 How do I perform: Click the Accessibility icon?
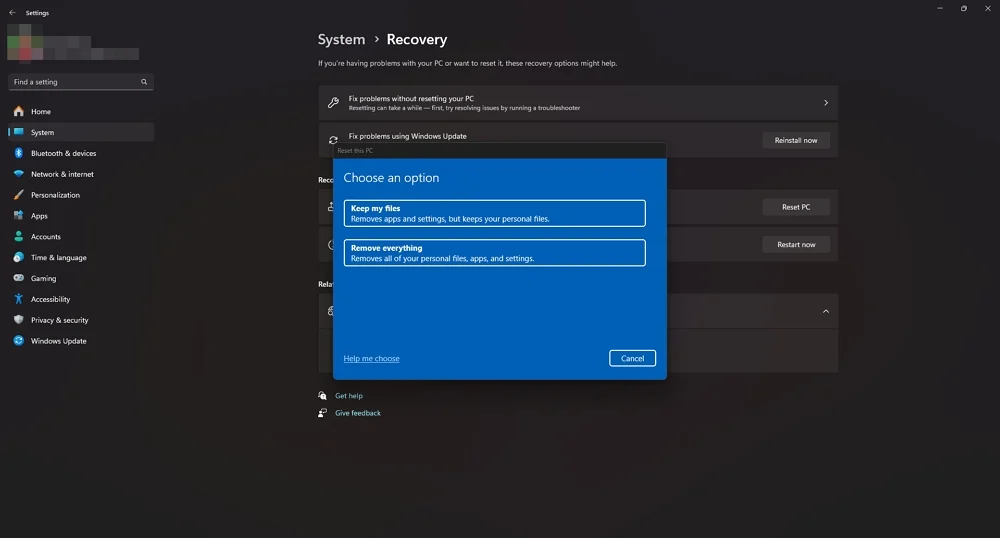(18, 299)
